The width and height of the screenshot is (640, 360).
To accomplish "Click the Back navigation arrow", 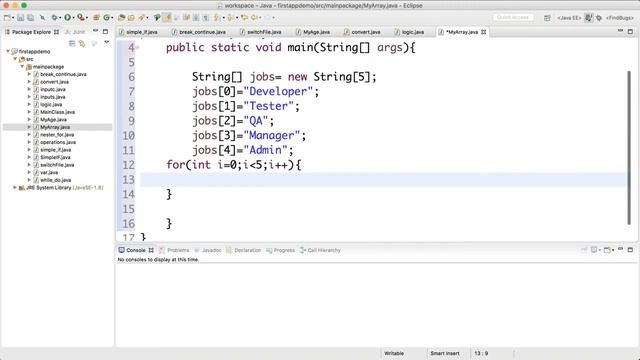I will tap(254, 18).
